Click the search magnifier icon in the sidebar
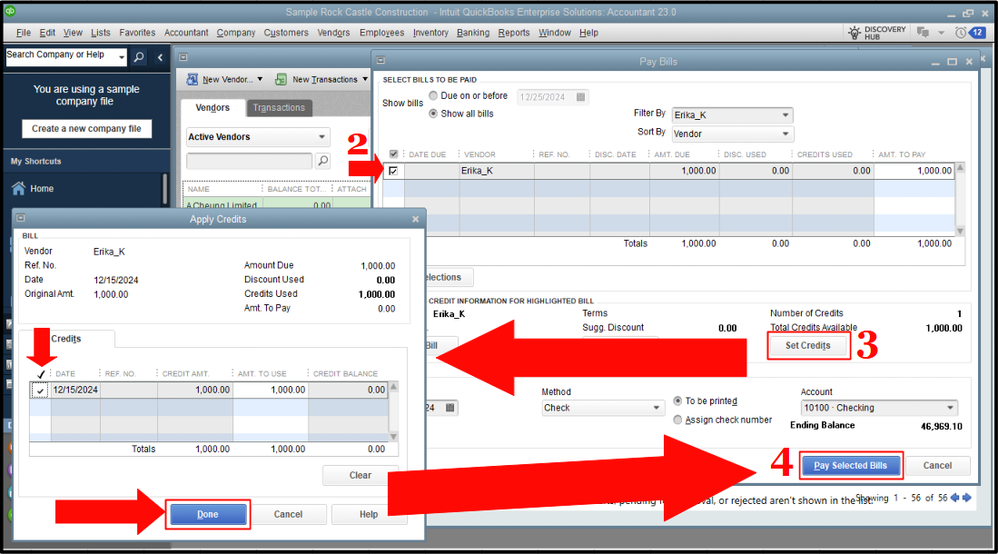Viewport: 998px width, 554px height. [x=139, y=57]
